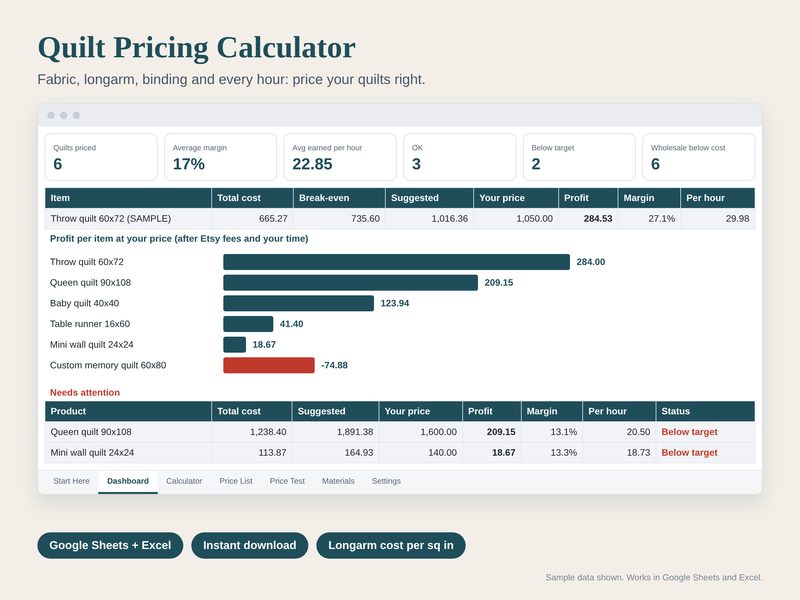This screenshot has width=800, height=600.
Task: Click the Instant download pill
Action: coord(249,545)
